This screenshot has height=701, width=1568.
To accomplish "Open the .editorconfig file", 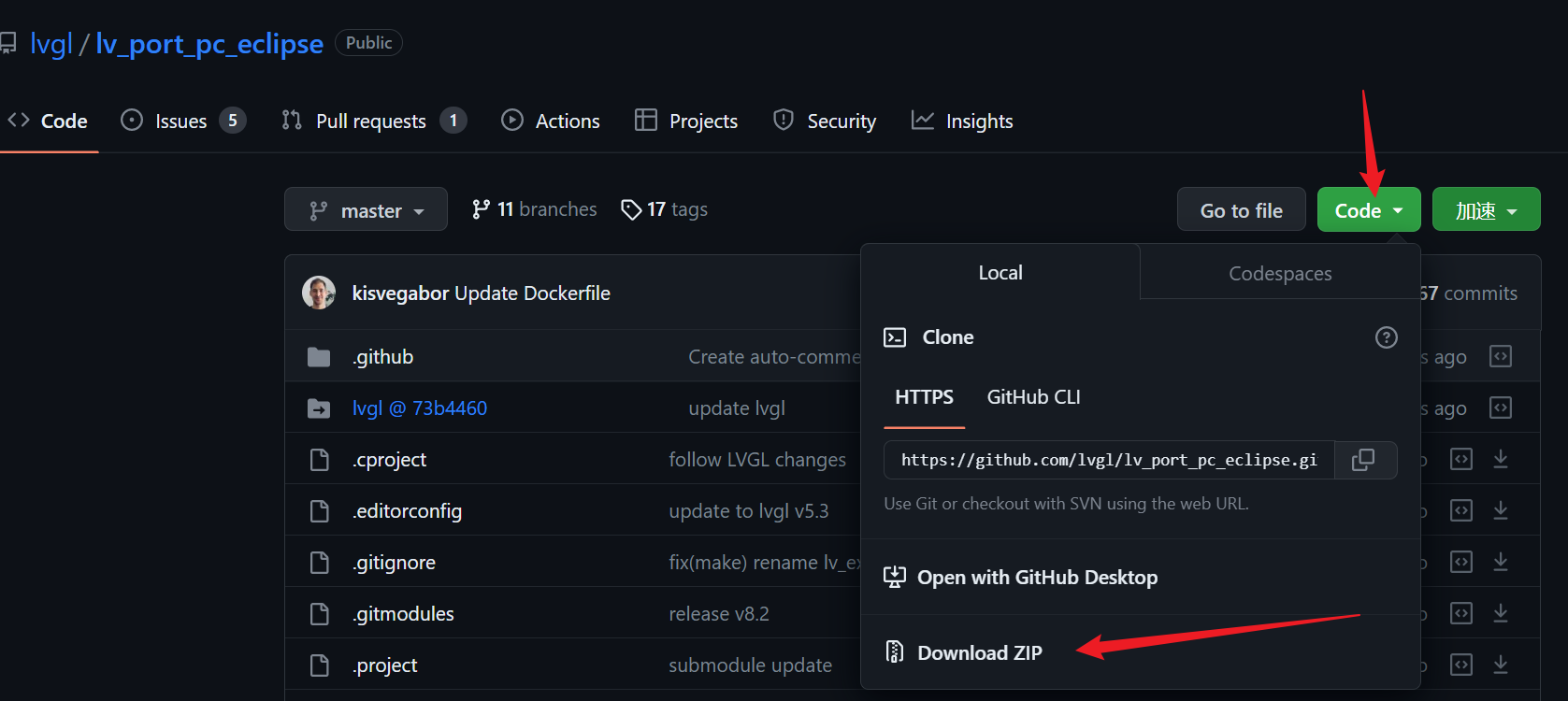I will click(x=407, y=511).
